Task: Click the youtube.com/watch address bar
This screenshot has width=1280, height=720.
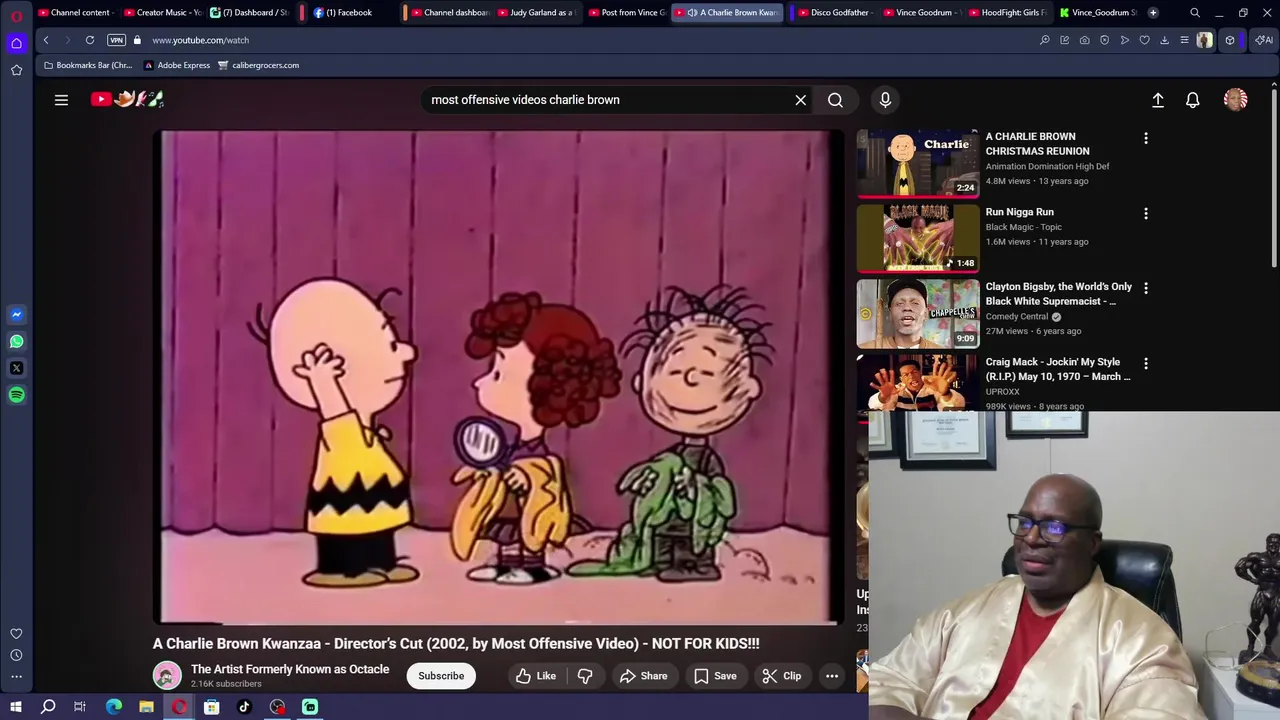Action: (590, 40)
